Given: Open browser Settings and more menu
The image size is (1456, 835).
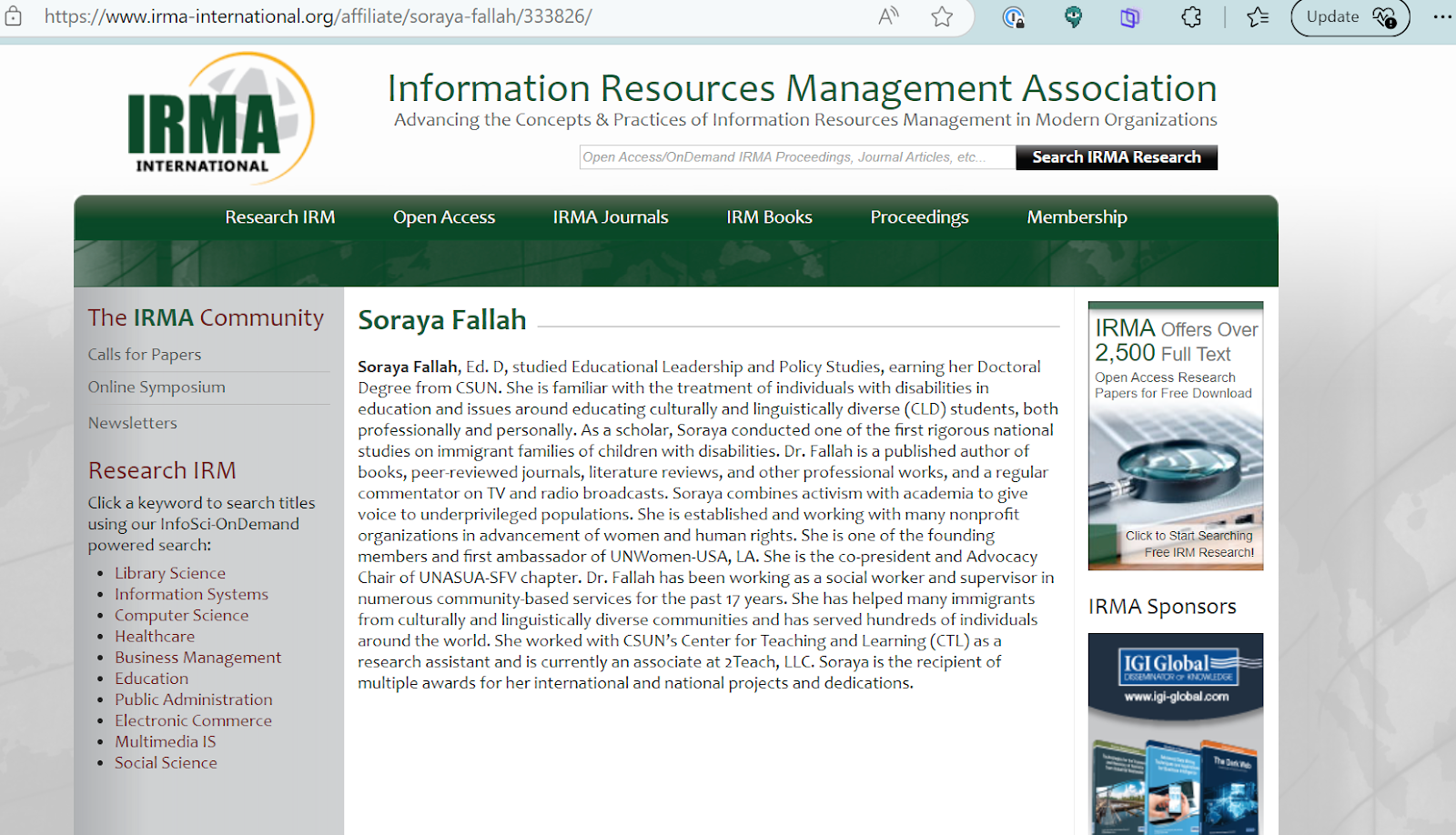Looking at the screenshot, I should tap(1442, 16).
